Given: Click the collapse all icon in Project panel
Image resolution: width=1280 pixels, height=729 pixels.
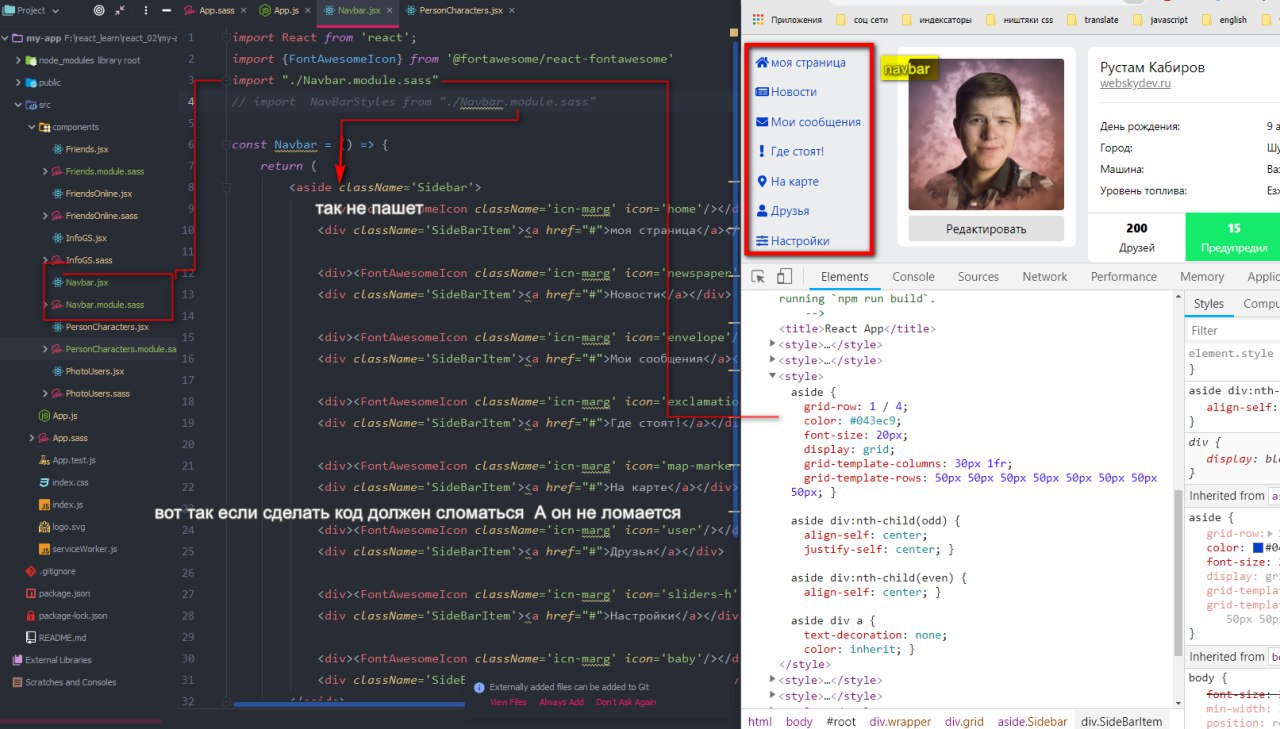Looking at the screenshot, I should tap(121, 10).
